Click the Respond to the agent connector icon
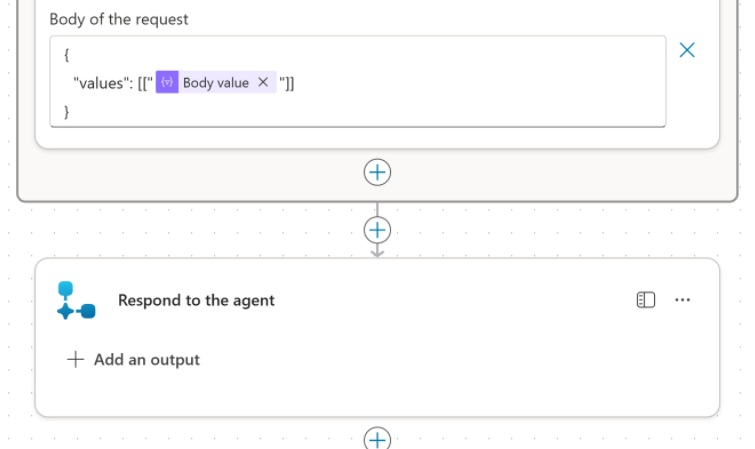Viewport: 755px width, 449px height. point(76,300)
